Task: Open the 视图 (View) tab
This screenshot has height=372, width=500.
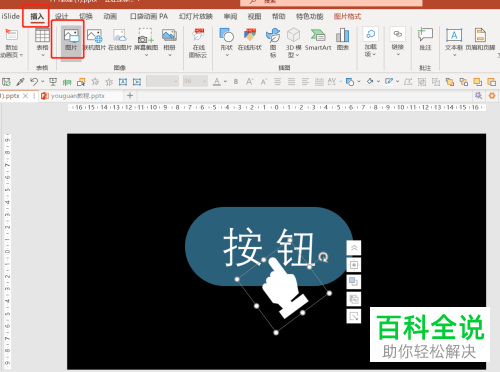Action: [254, 16]
